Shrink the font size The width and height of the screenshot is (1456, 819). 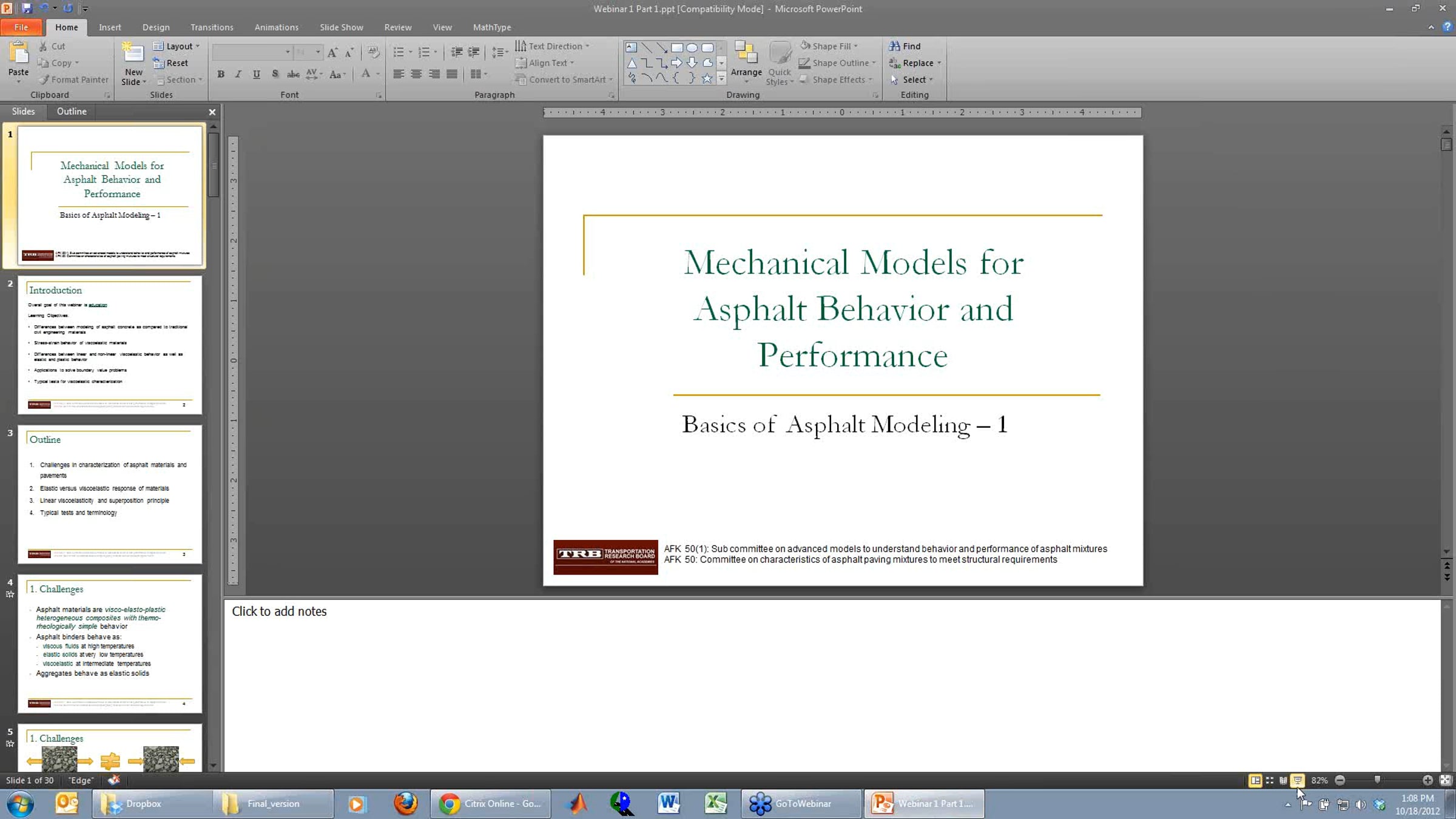pos(349,52)
